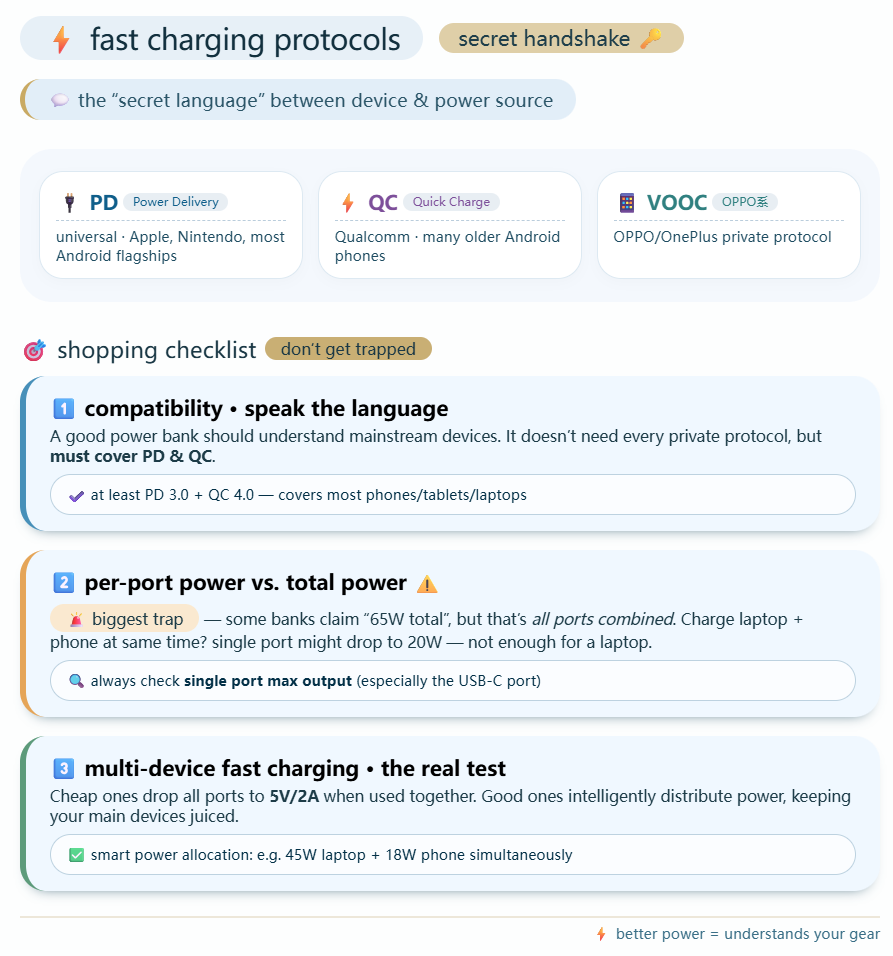The image size is (893, 956).
Task: Select the Quick Charge tag
Action: pyautogui.click(x=451, y=202)
